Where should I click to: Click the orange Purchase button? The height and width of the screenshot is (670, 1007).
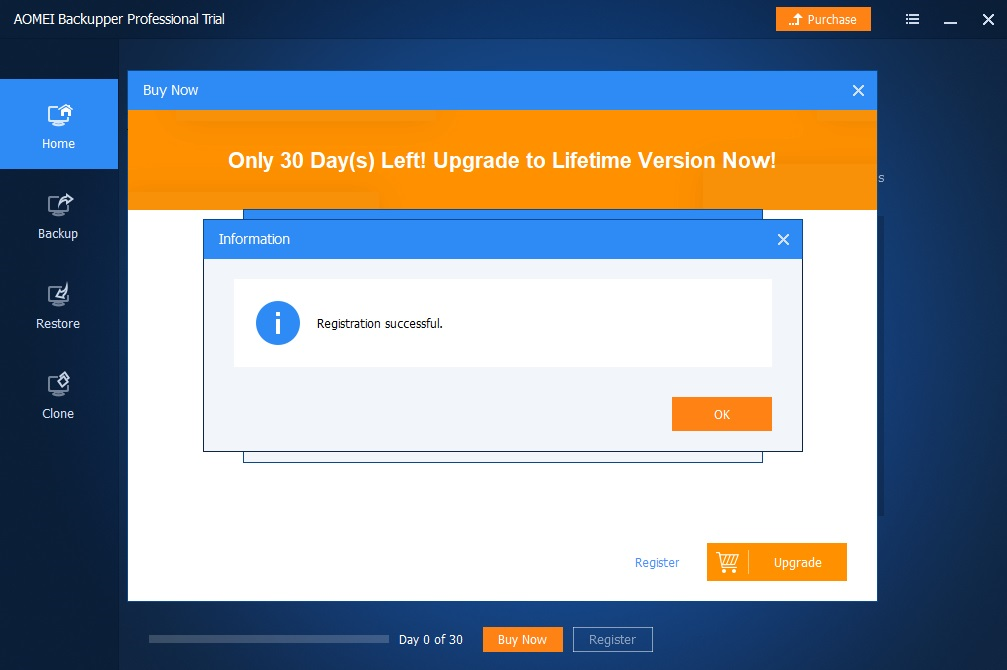point(823,19)
